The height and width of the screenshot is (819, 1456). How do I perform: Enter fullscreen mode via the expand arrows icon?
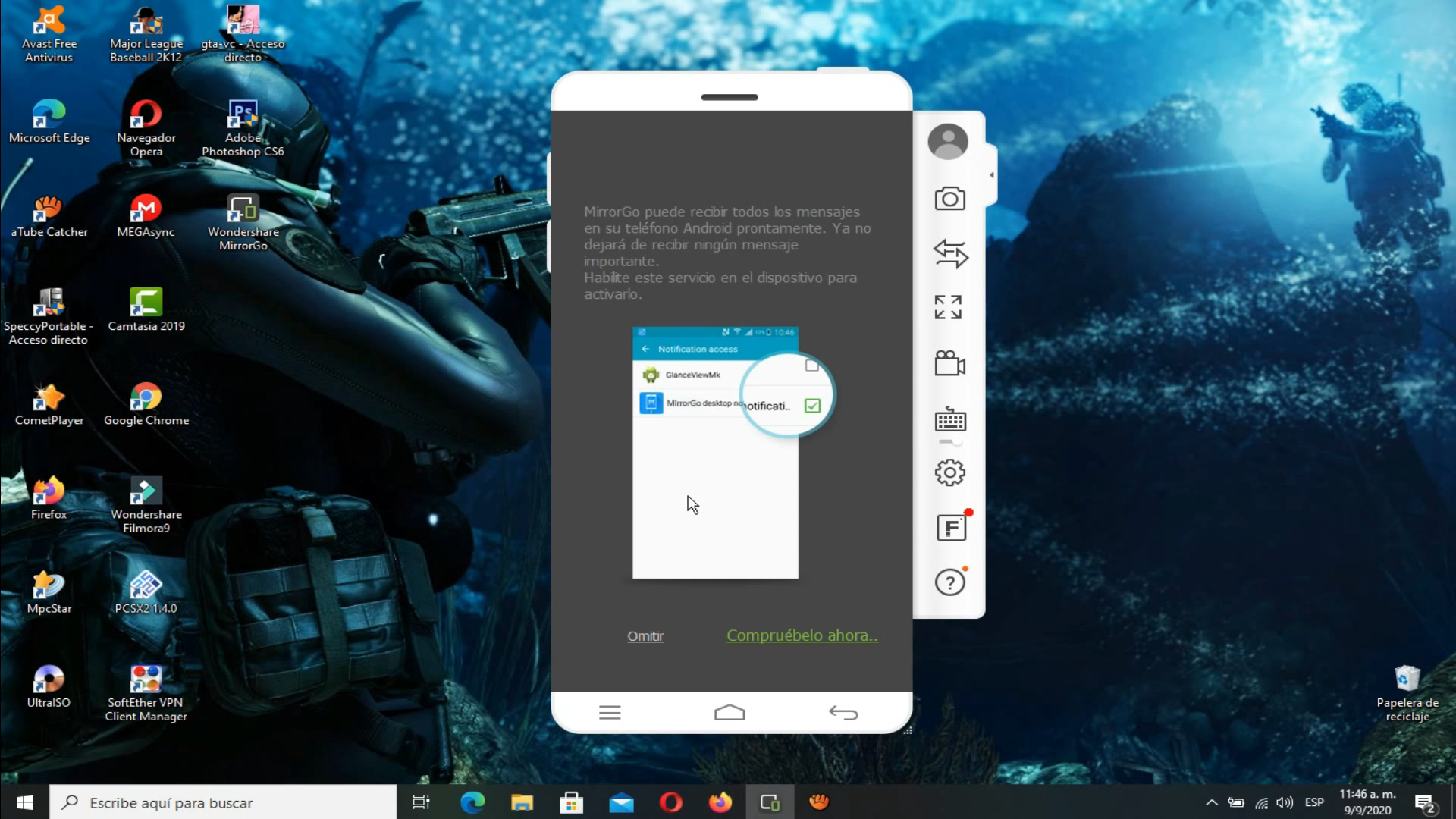click(949, 307)
